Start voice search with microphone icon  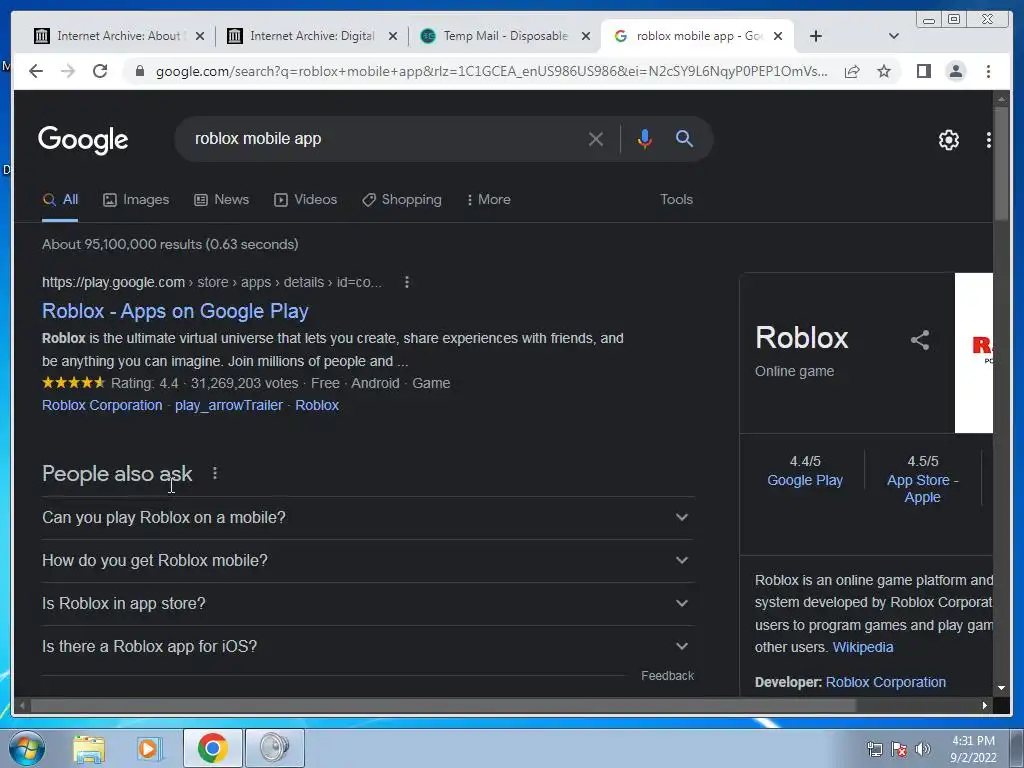pyautogui.click(x=645, y=139)
